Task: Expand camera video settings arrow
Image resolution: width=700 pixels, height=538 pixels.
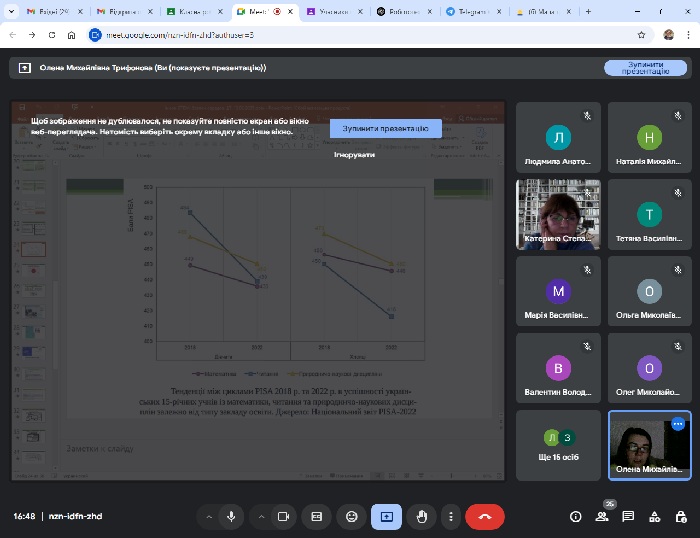Action: pos(261,516)
